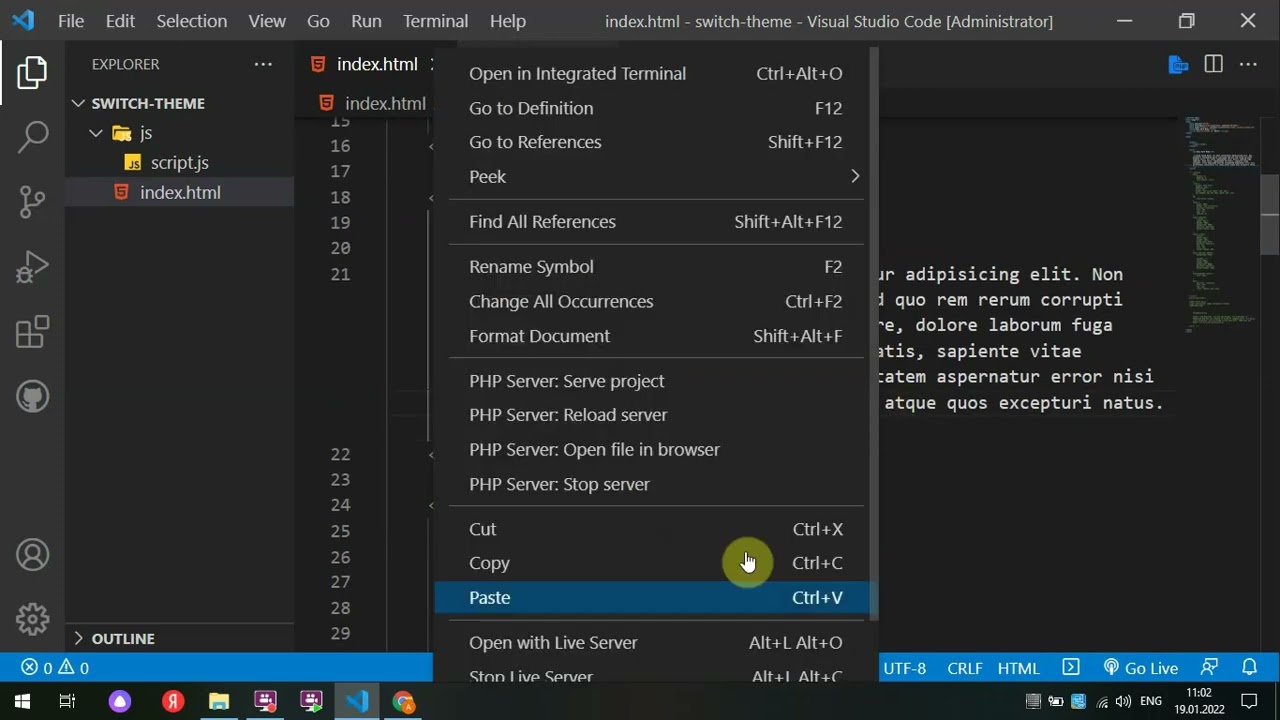Change CRLF line ending in status bar
Image resolution: width=1280 pixels, height=720 pixels.
pyautogui.click(x=965, y=668)
